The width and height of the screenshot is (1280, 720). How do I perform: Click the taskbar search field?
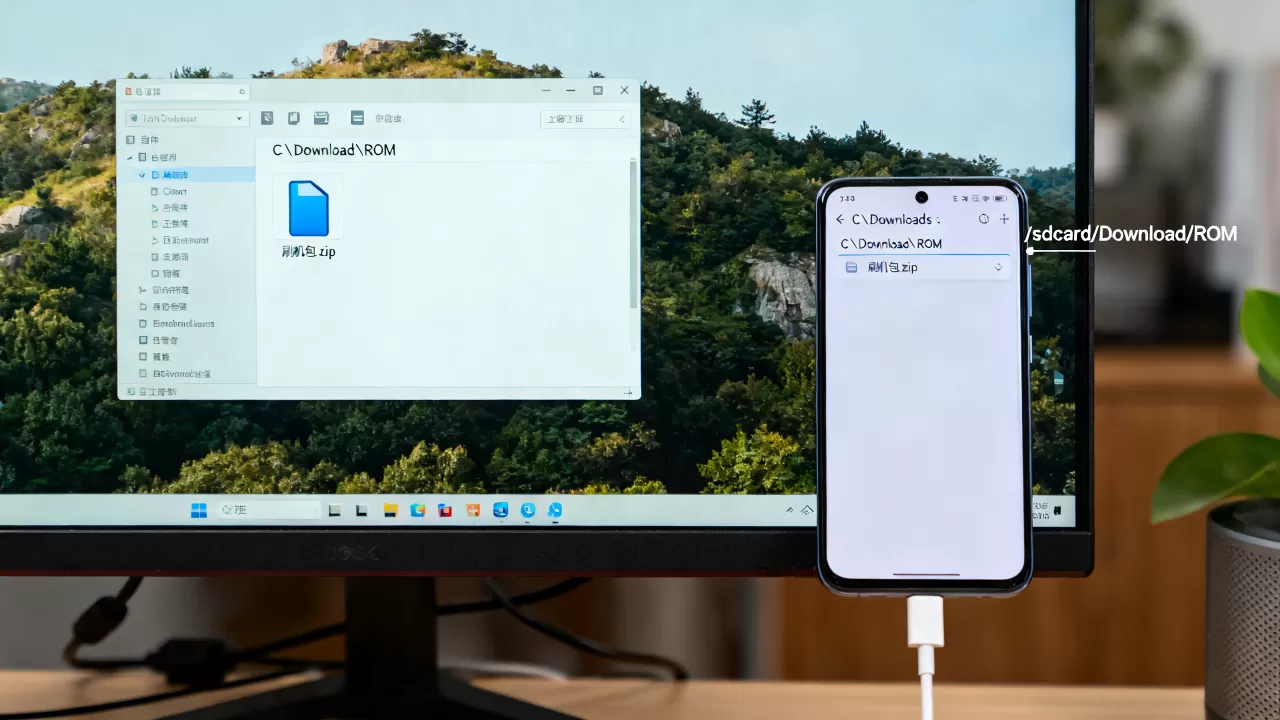[270, 510]
